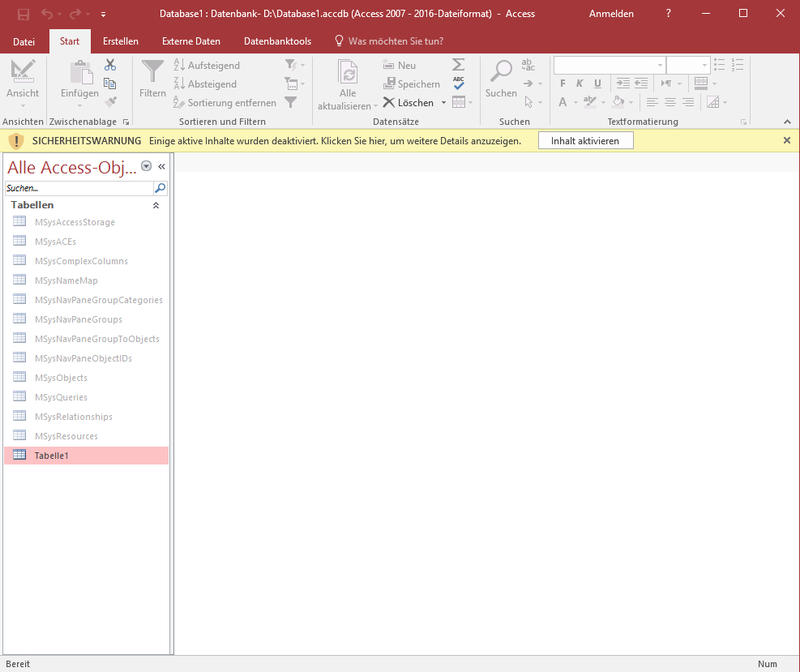Image resolution: width=800 pixels, height=672 pixels.
Task: Click Was möchten Sie tun search
Action: tap(389, 41)
